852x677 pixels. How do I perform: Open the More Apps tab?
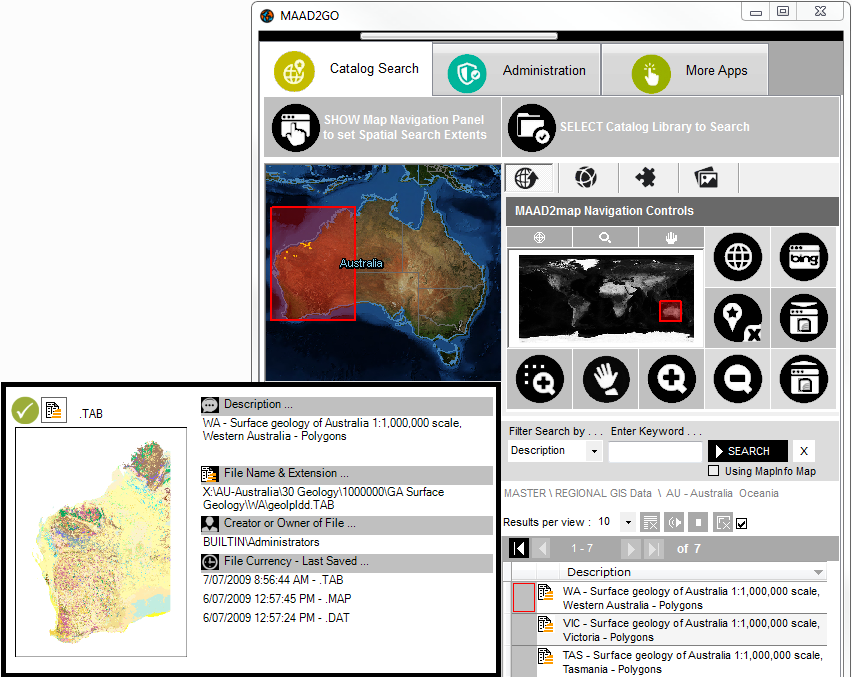[686, 70]
